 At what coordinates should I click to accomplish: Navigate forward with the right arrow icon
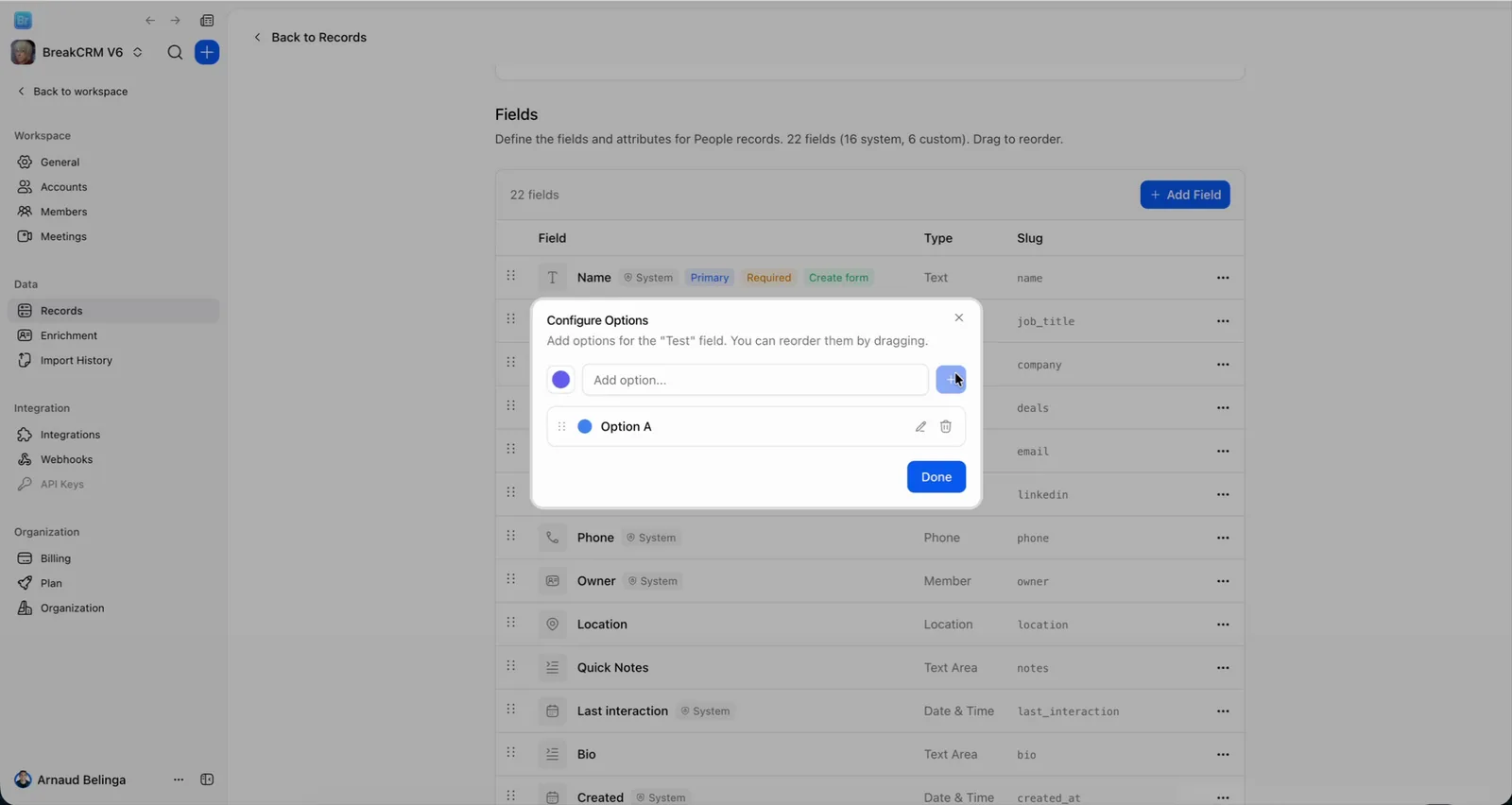click(x=175, y=21)
